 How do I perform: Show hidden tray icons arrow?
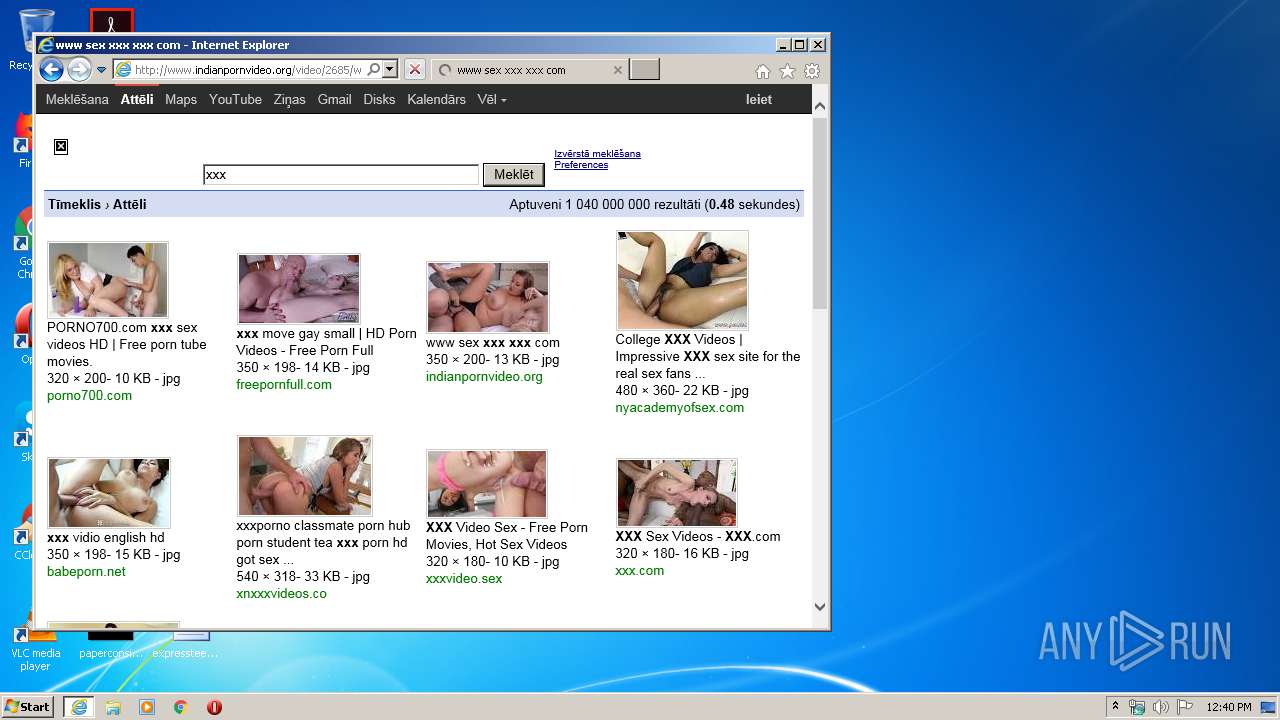pos(1115,707)
